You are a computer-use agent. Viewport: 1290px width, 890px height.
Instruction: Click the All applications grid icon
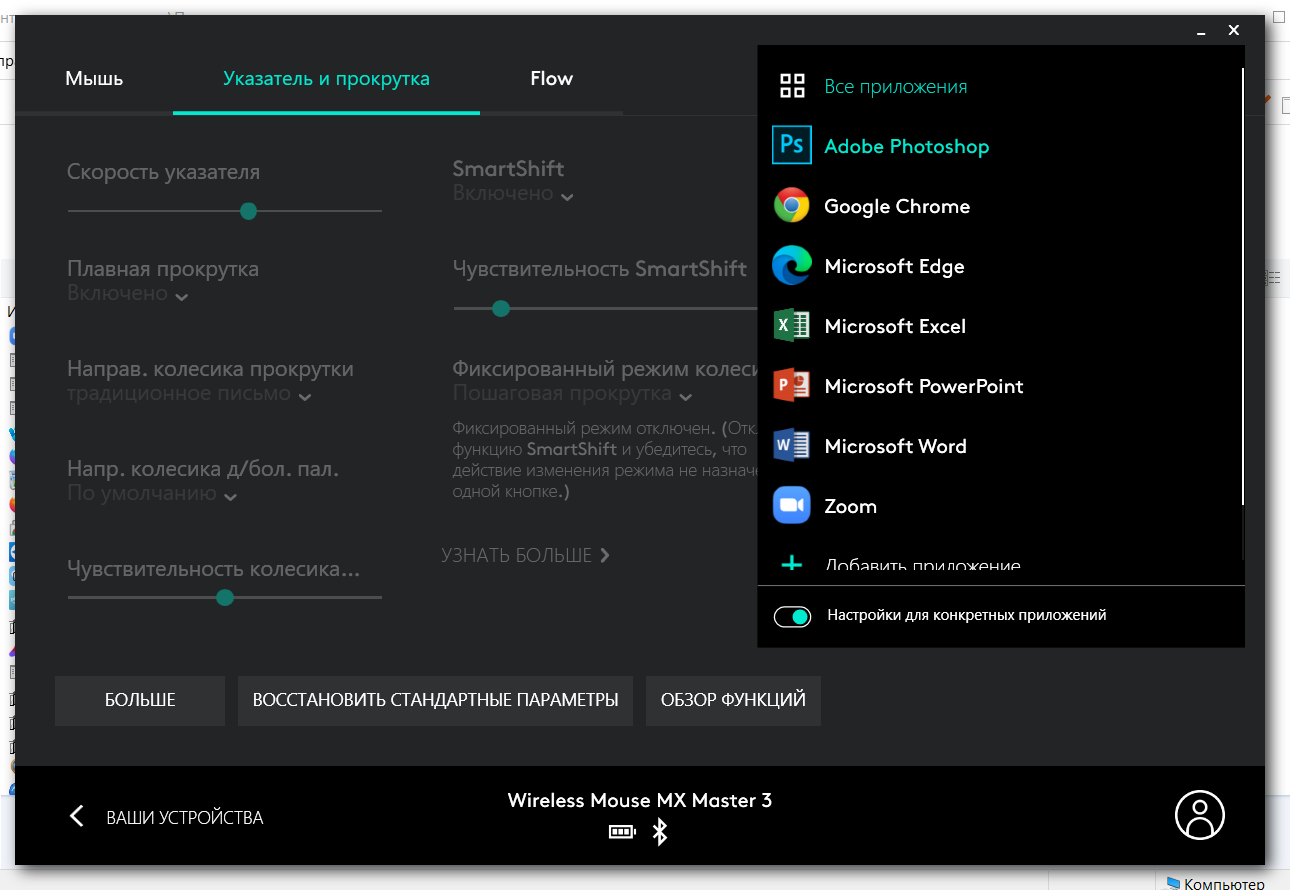coord(792,86)
